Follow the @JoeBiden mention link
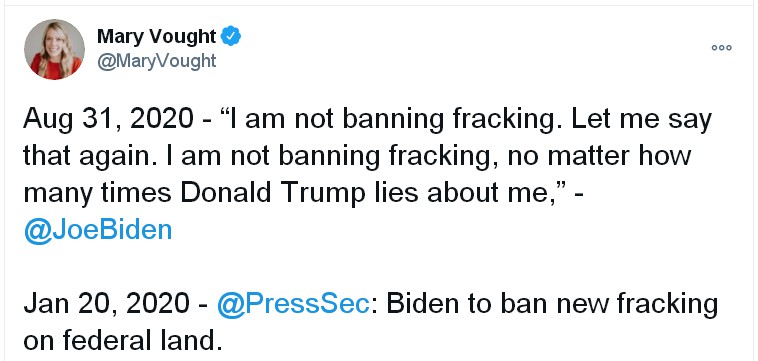The image size is (758, 361). [x=98, y=230]
